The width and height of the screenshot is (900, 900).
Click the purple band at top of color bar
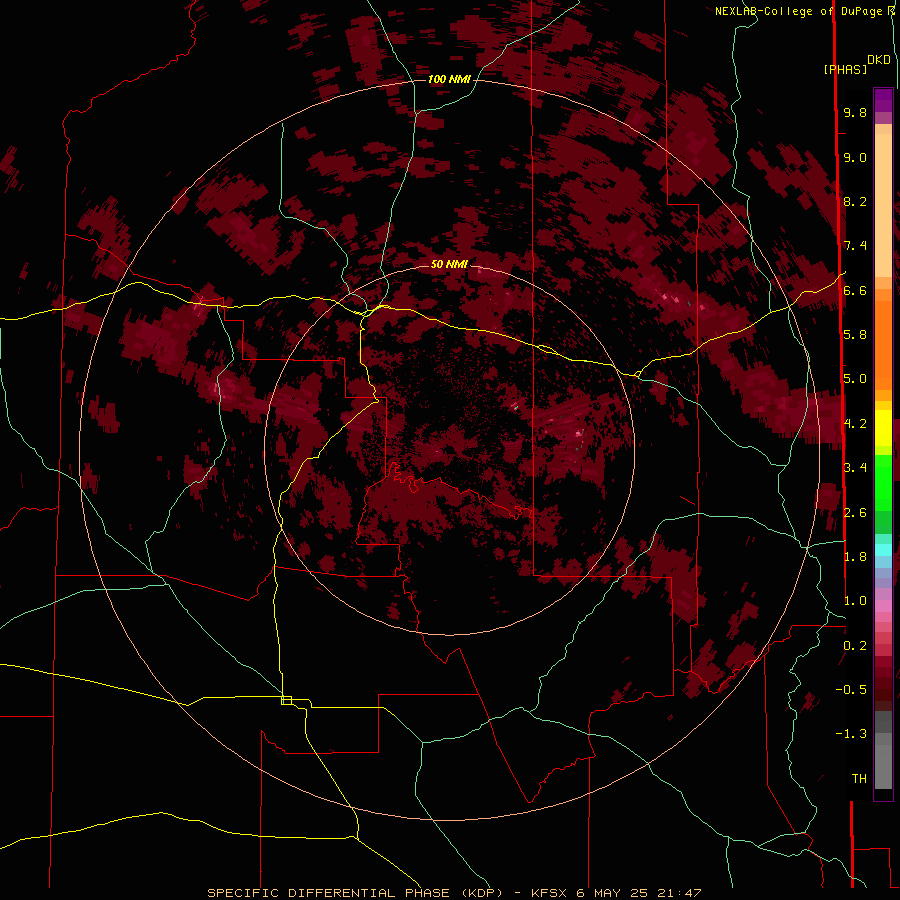(883, 100)
